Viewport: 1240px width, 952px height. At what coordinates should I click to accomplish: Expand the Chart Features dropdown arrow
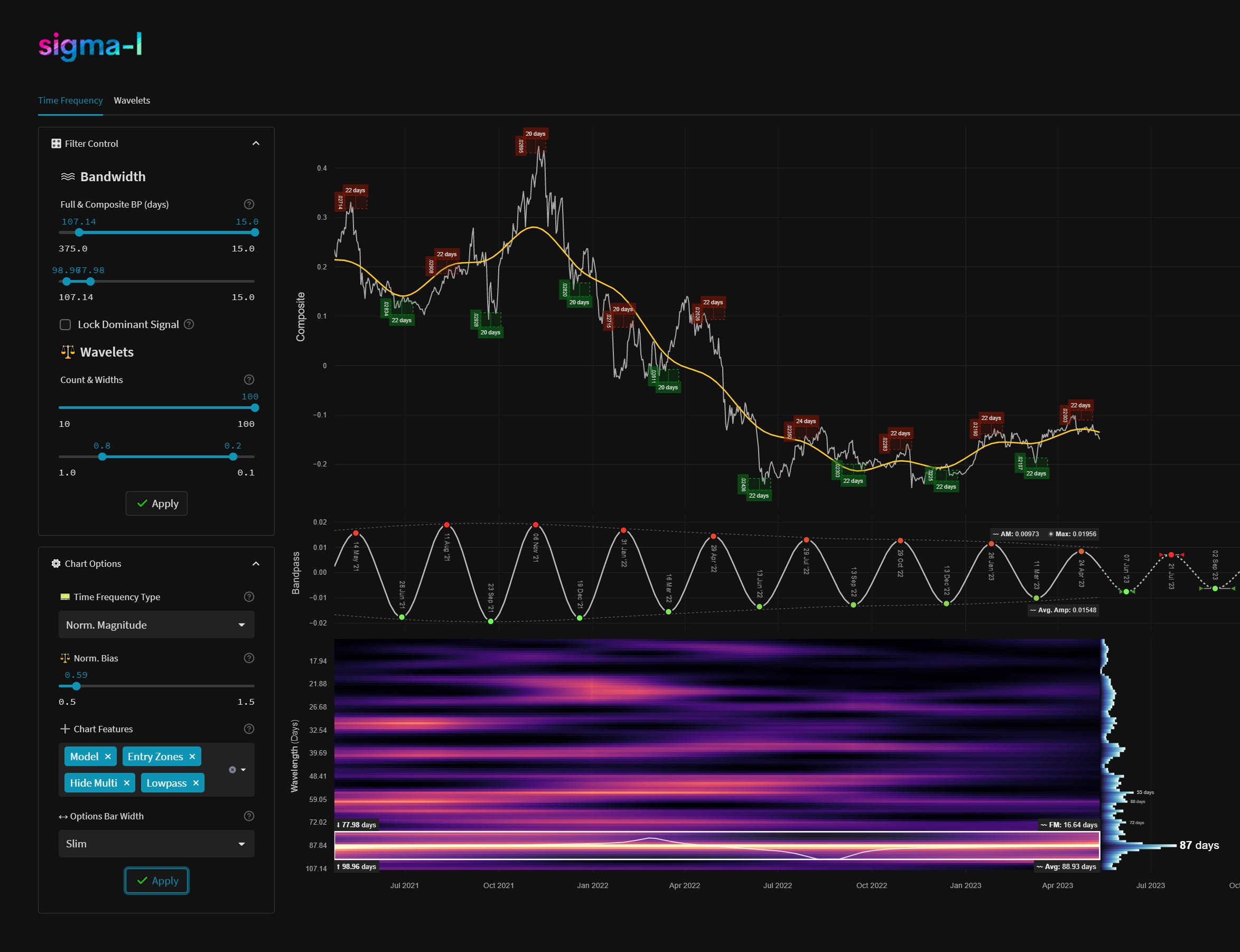[x=243, y=770]
